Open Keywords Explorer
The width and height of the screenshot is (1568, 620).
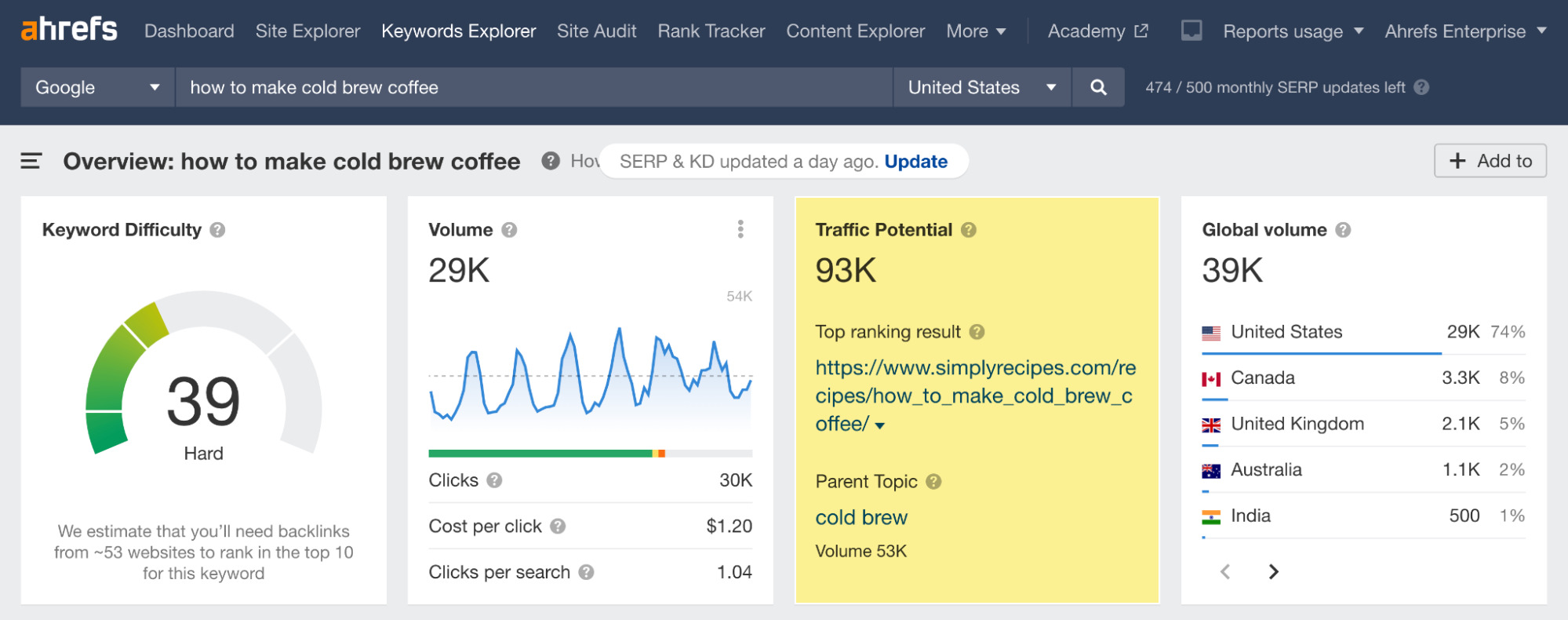pyautogui.click(x=459, y=31)
